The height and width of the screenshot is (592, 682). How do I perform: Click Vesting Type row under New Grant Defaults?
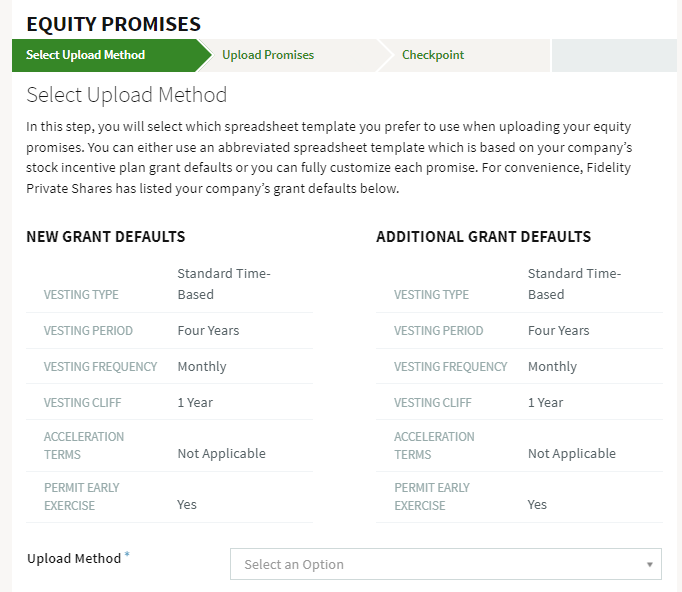170,285
